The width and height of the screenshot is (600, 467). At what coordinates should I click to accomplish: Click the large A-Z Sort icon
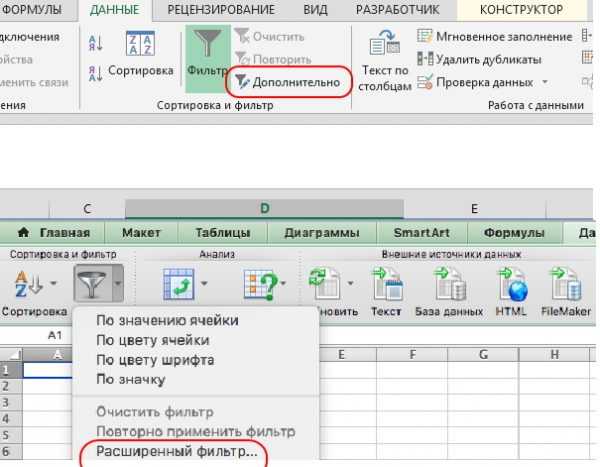click(x=139, y=45)
